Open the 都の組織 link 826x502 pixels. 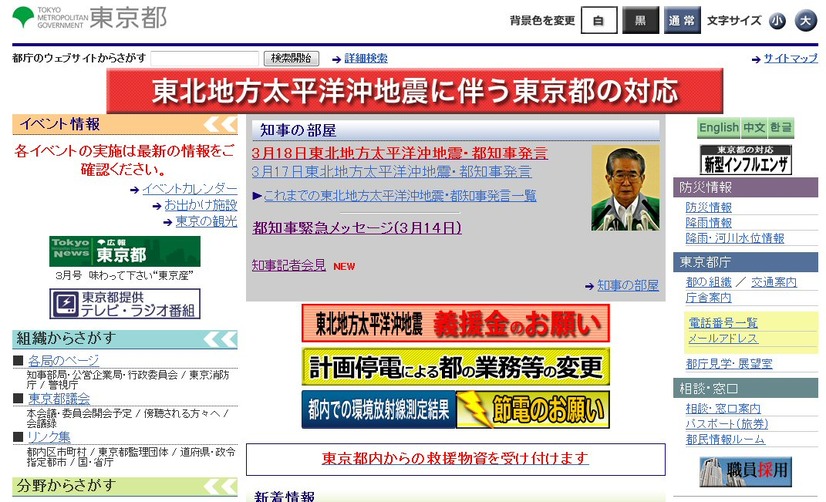point(709,282)
